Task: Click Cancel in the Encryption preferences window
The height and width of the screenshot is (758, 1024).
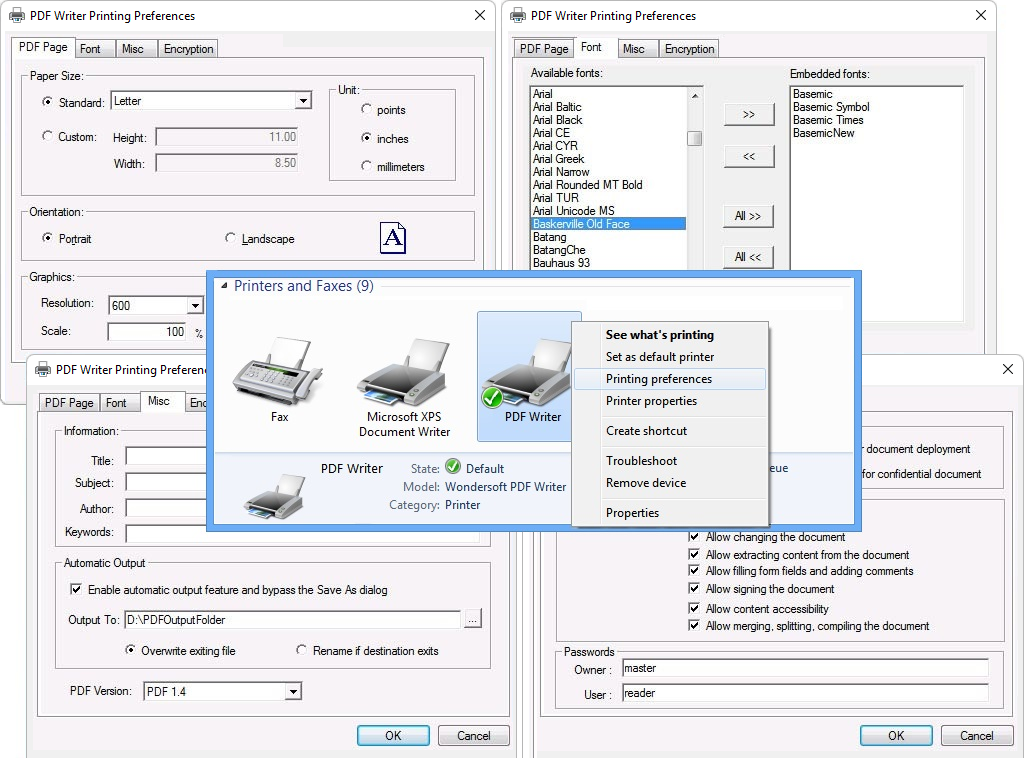Action: 976,736
